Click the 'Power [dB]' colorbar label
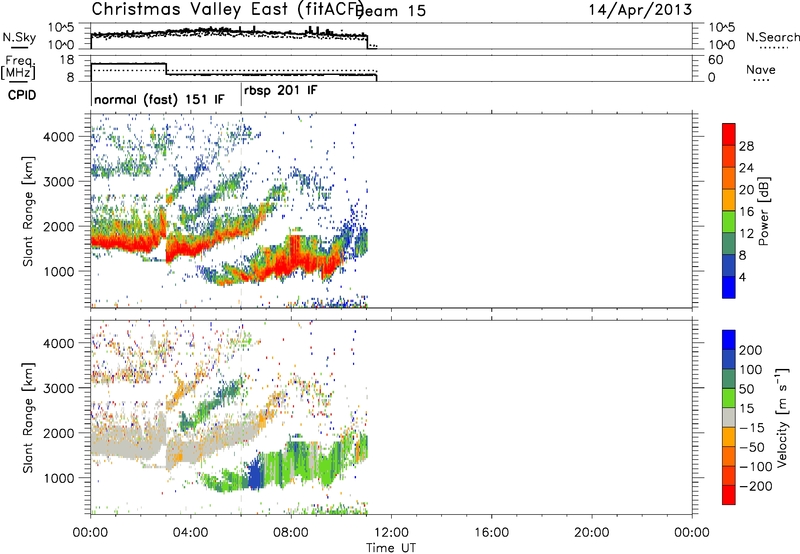The width and height of the screenshot is (800, 554). click(763, 211)
